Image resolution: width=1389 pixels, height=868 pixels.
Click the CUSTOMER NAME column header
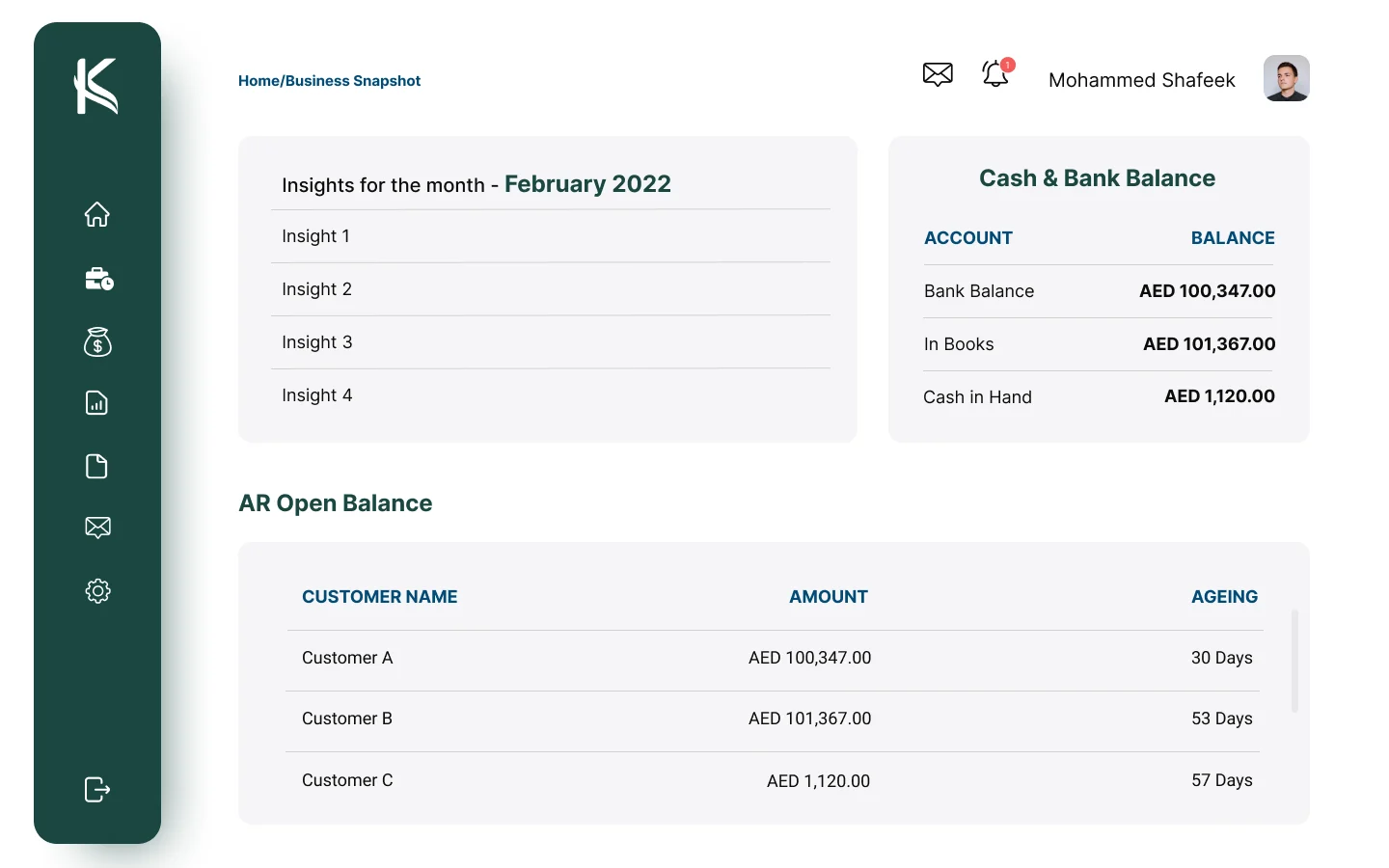pyautogui.click(x=380, y=597)
